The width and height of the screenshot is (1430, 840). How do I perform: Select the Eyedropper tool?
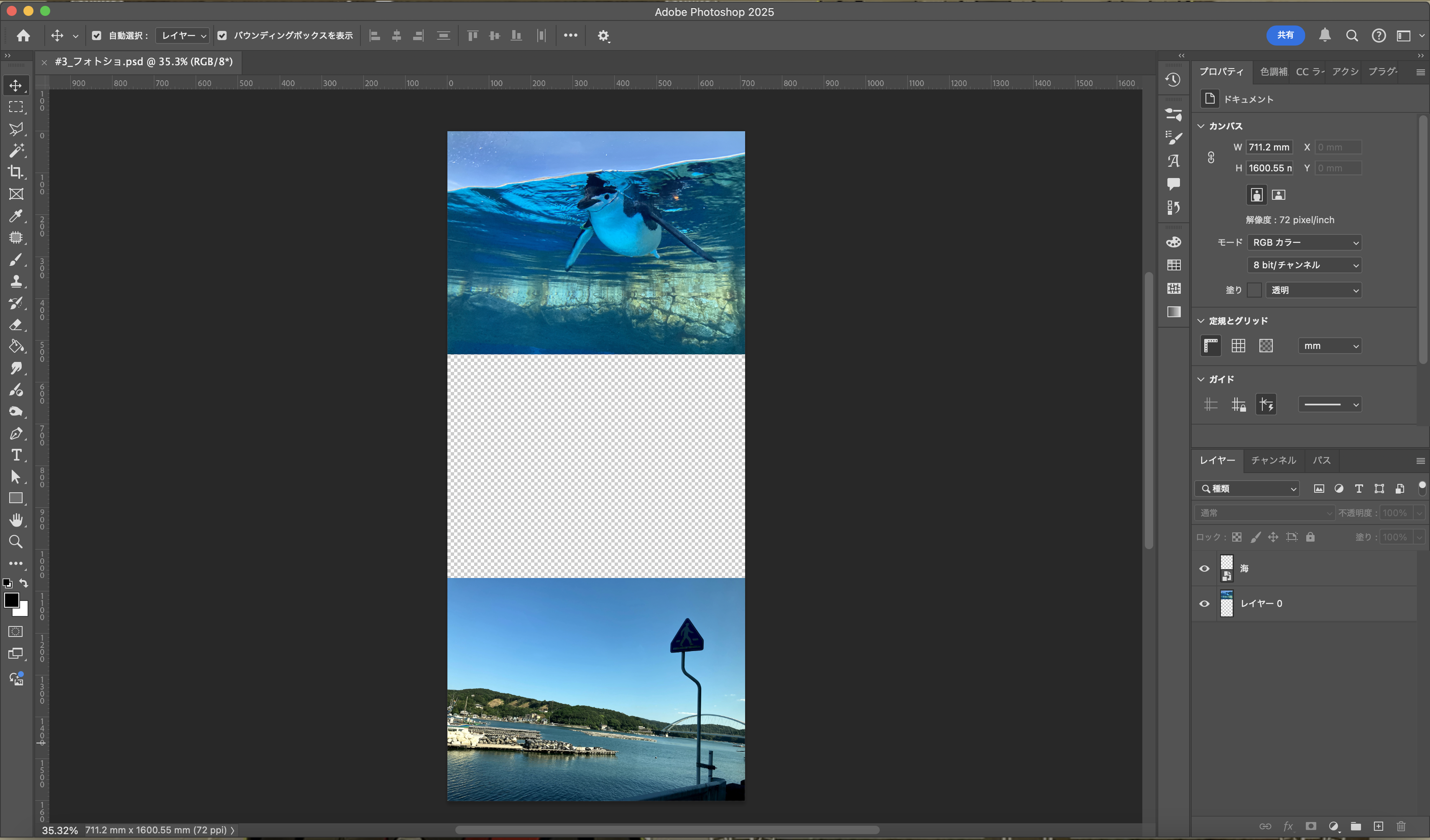click(15, 216)
